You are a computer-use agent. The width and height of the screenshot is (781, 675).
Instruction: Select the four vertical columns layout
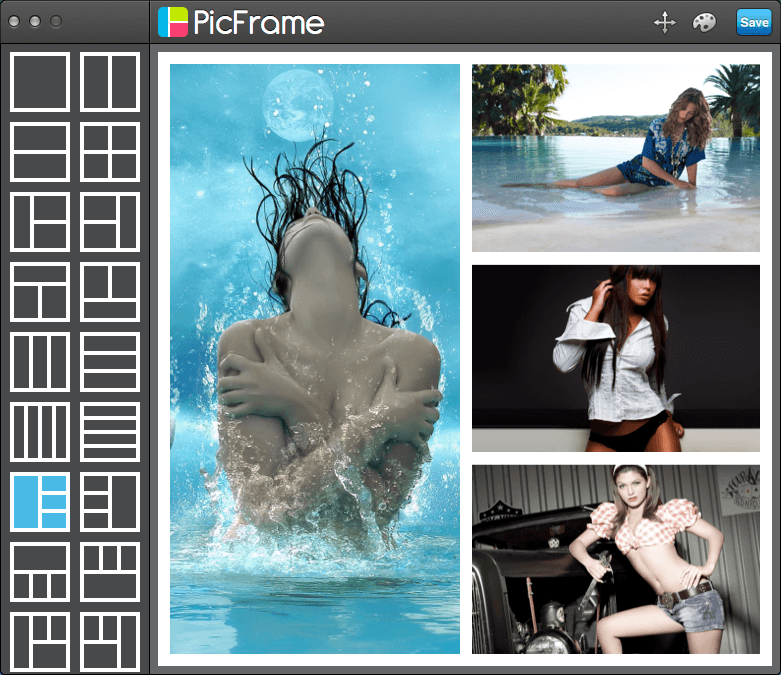(40, 432)
